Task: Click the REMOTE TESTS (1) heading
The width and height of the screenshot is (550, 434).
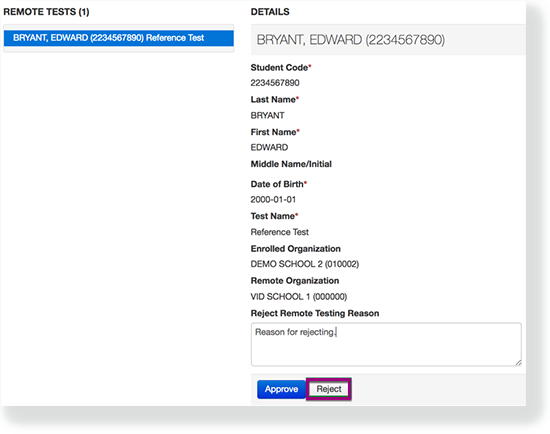Action: (x=46, y=12)
